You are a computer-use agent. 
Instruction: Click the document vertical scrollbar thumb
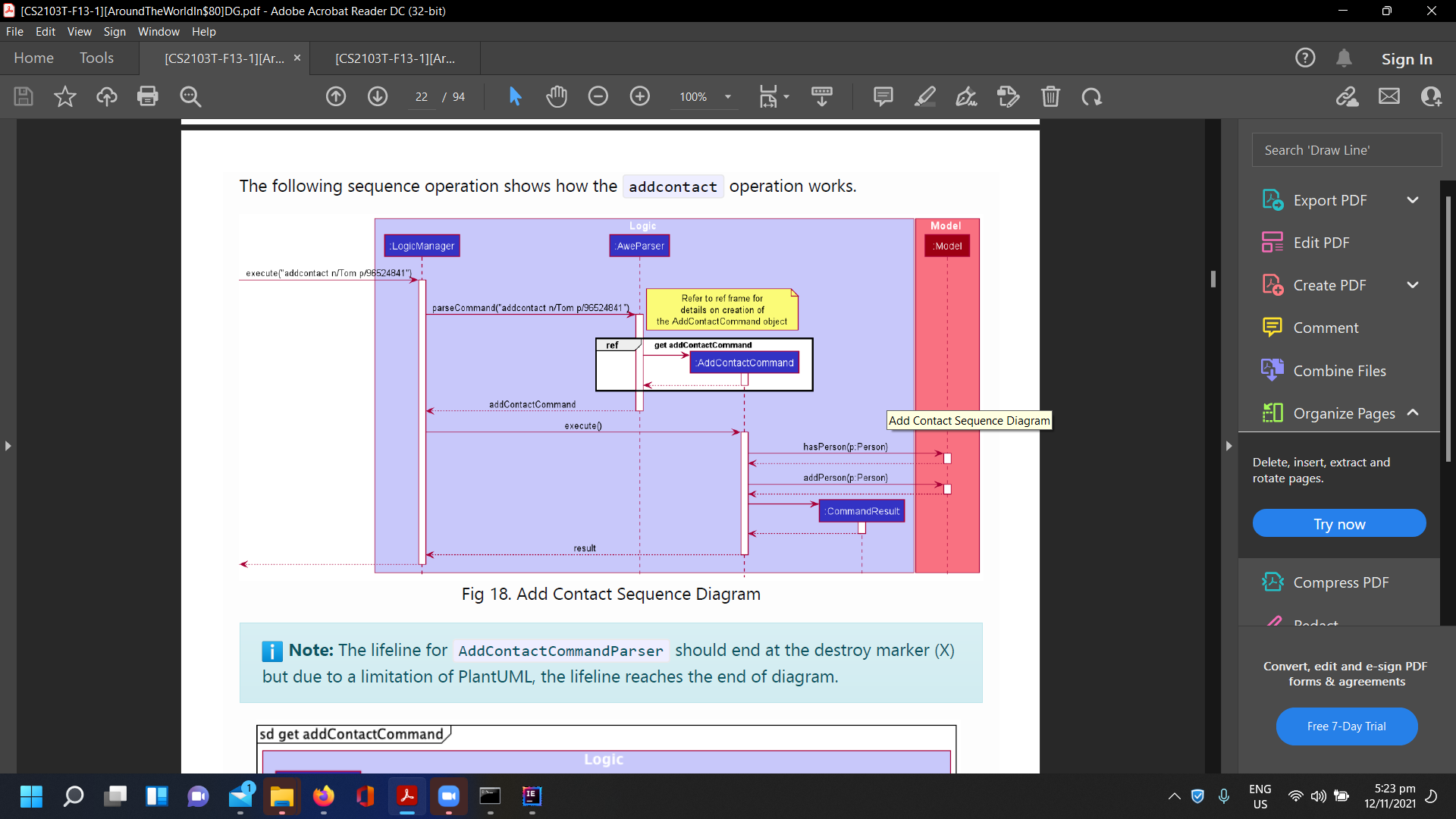1213,279
